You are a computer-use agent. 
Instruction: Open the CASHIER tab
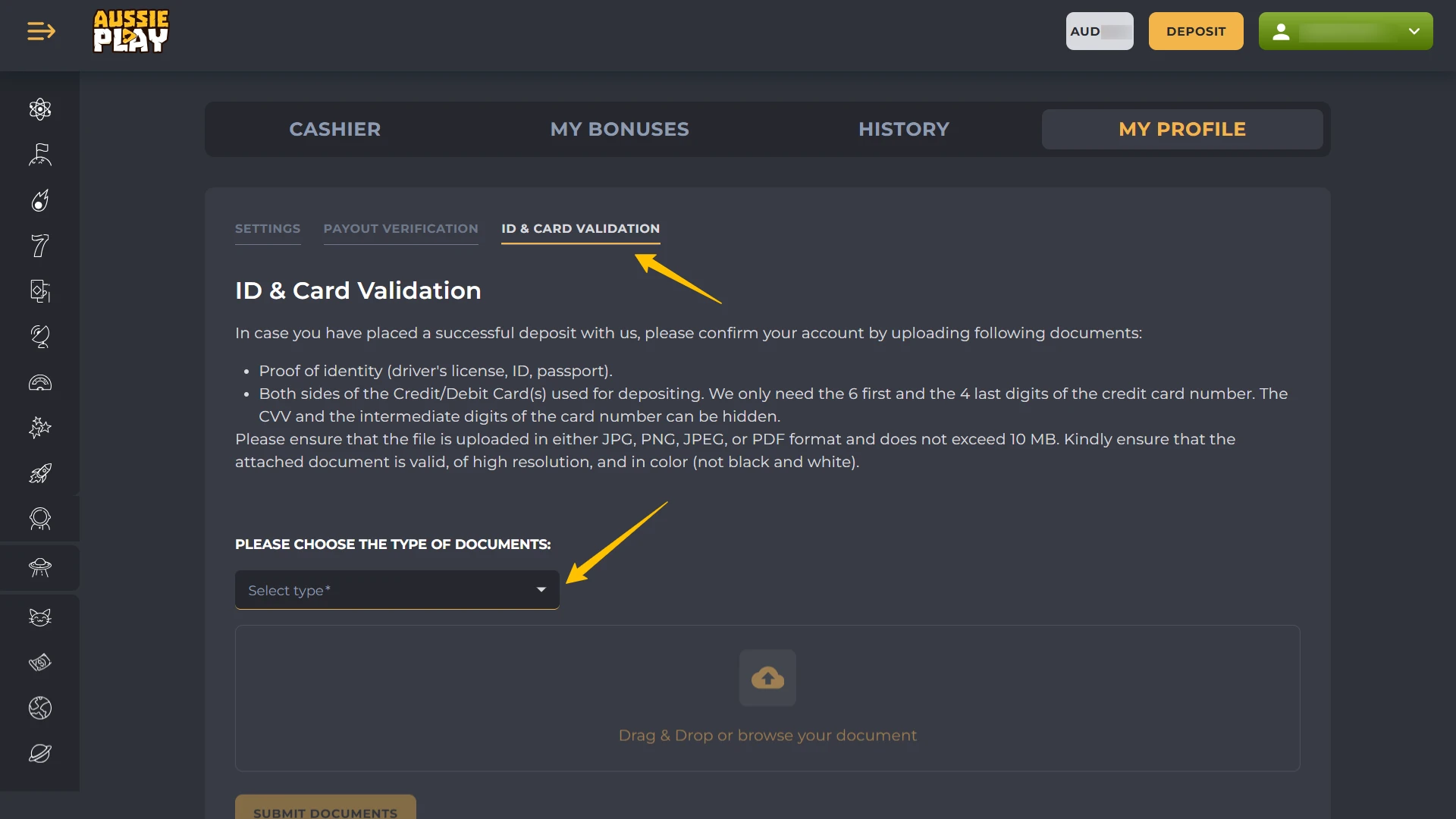point(334,129)
